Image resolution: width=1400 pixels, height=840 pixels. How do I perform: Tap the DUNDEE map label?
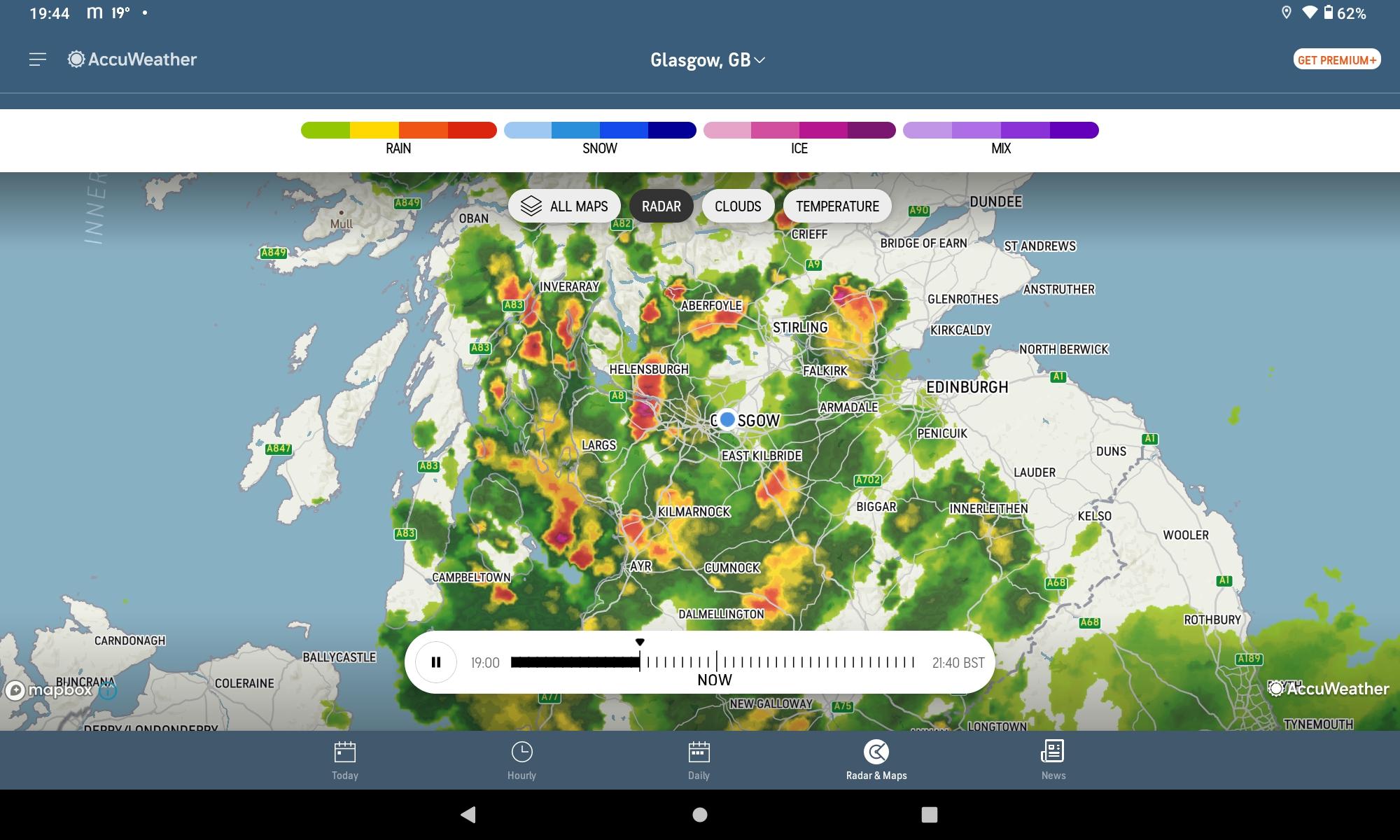[995, 202]
